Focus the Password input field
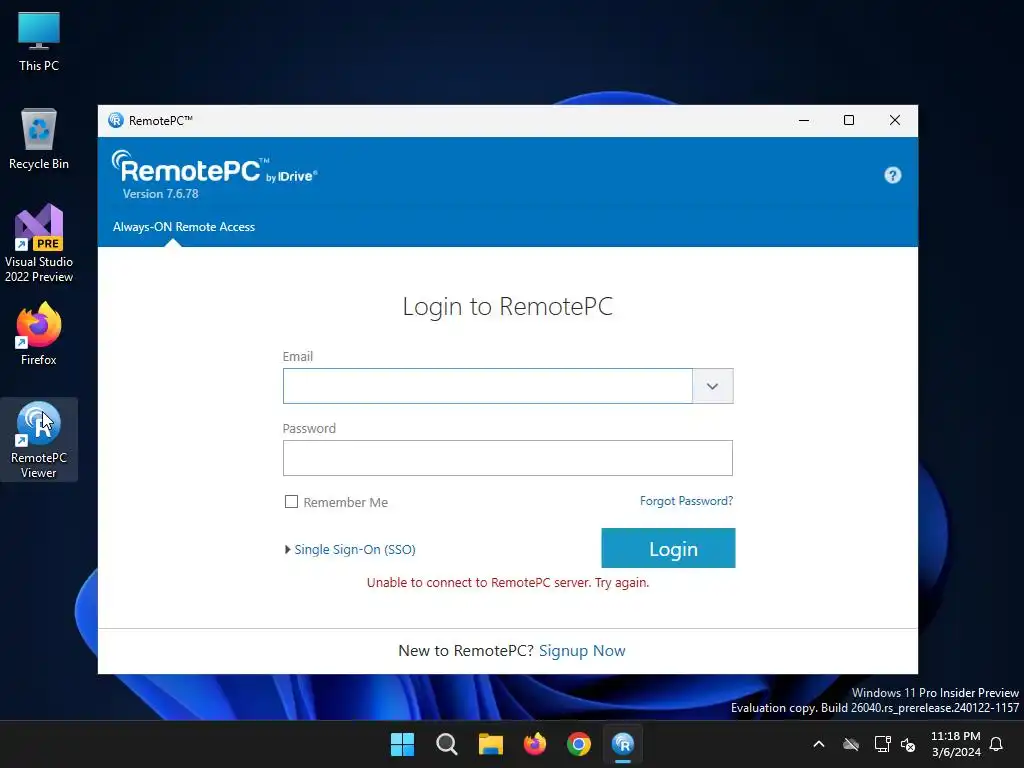Viewport: 1024px width, 768px height. pyautogui.click(x=507, y=458)
